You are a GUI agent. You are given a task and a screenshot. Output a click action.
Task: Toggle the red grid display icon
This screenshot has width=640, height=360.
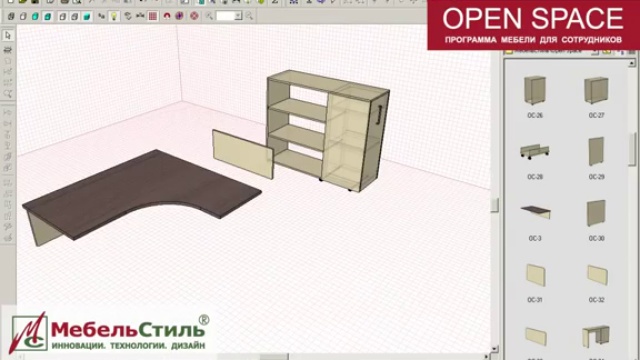(153, 16)
